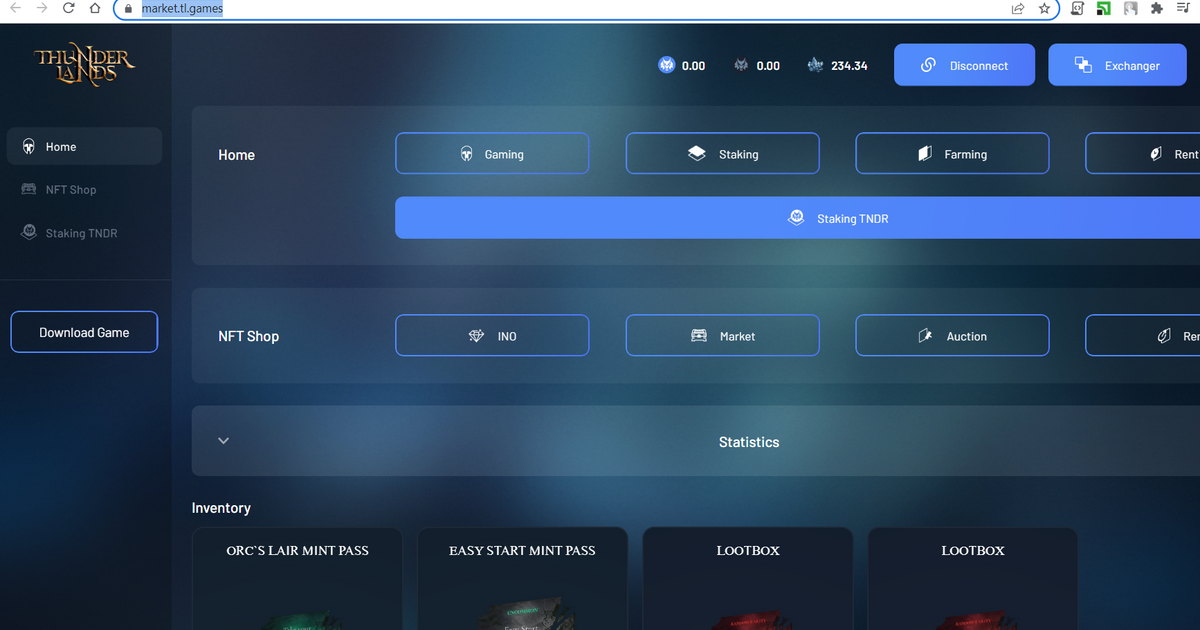Disconnect the wallet
The height and width of the screenshot is (630, 1200).
pos(965,65)
